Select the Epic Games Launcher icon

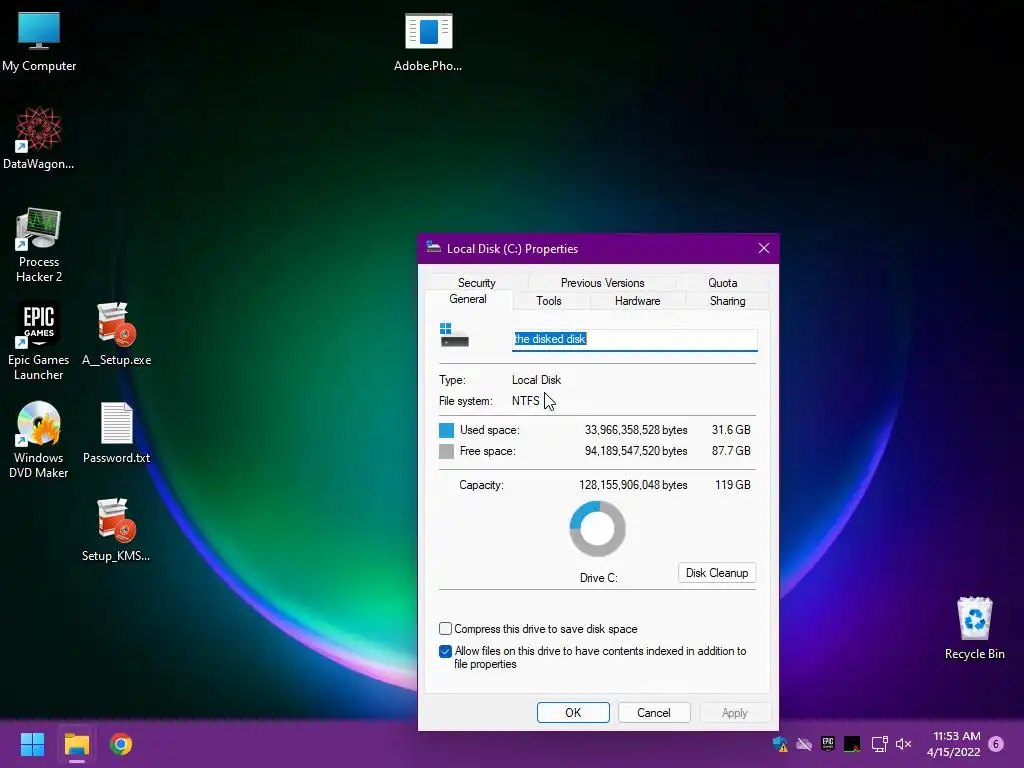39,341
